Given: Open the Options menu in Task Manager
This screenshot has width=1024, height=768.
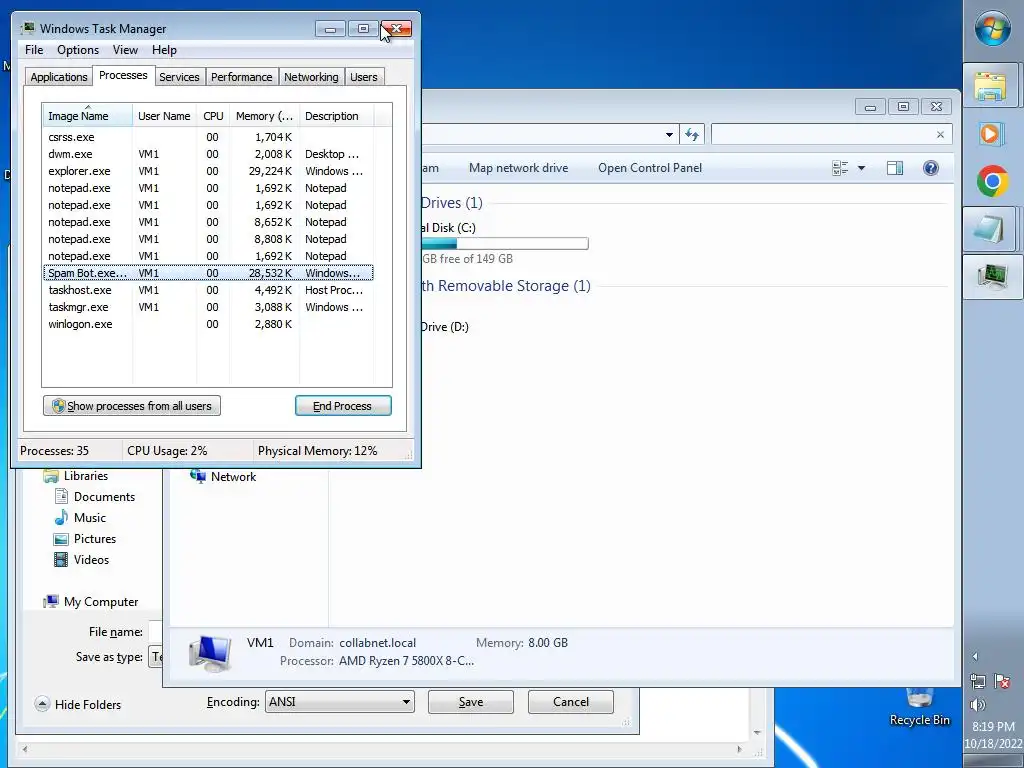Looking at the screenshot, I should [78, 50].
